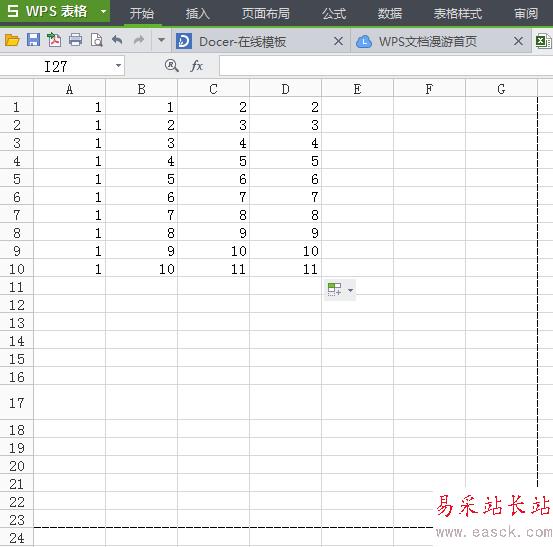Click into the formula bar input
This screenshot has height=547, width=553.
[x=386, y=66]
